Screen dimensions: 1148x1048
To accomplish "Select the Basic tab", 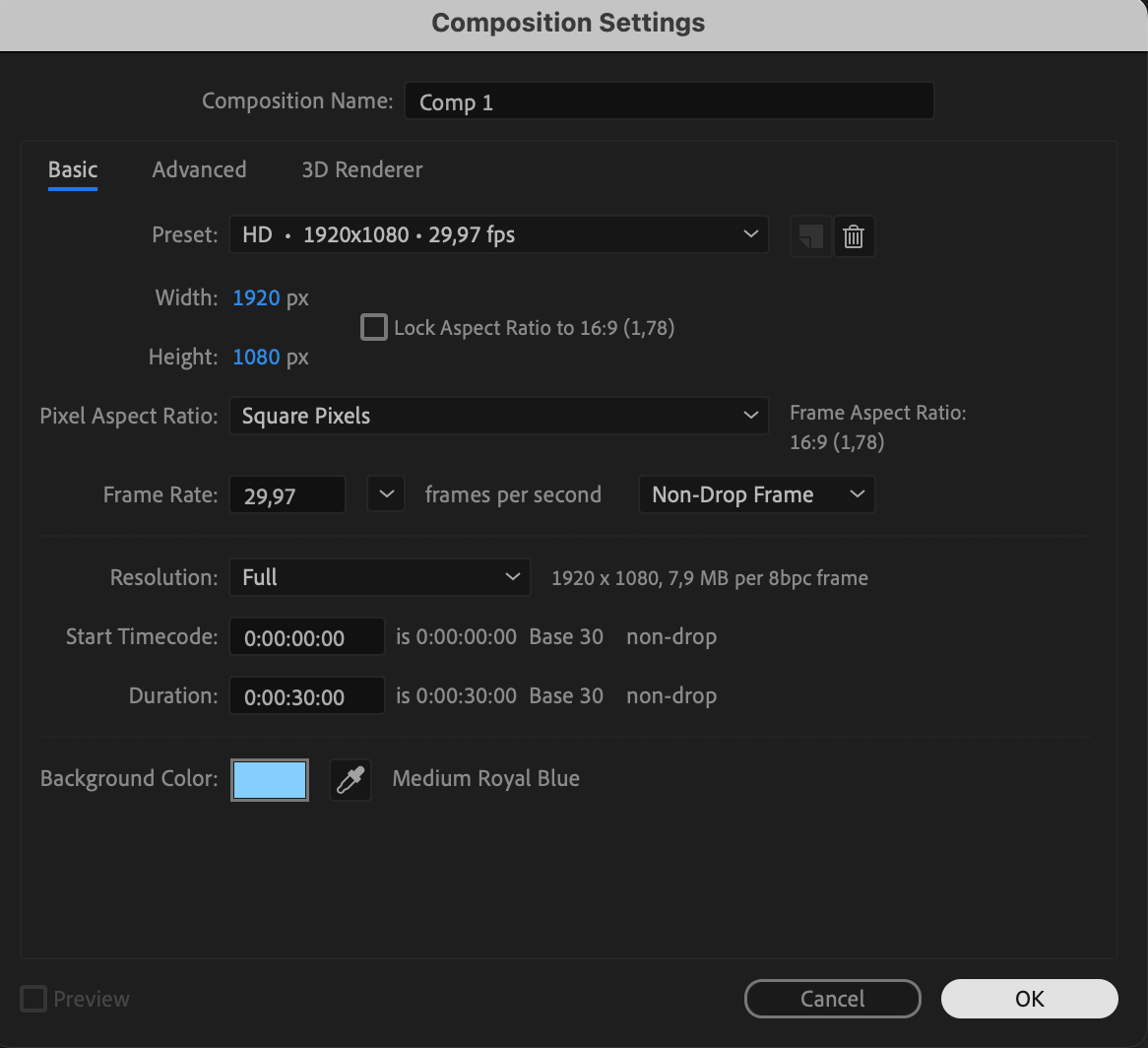I will click(x=73, y=169).
